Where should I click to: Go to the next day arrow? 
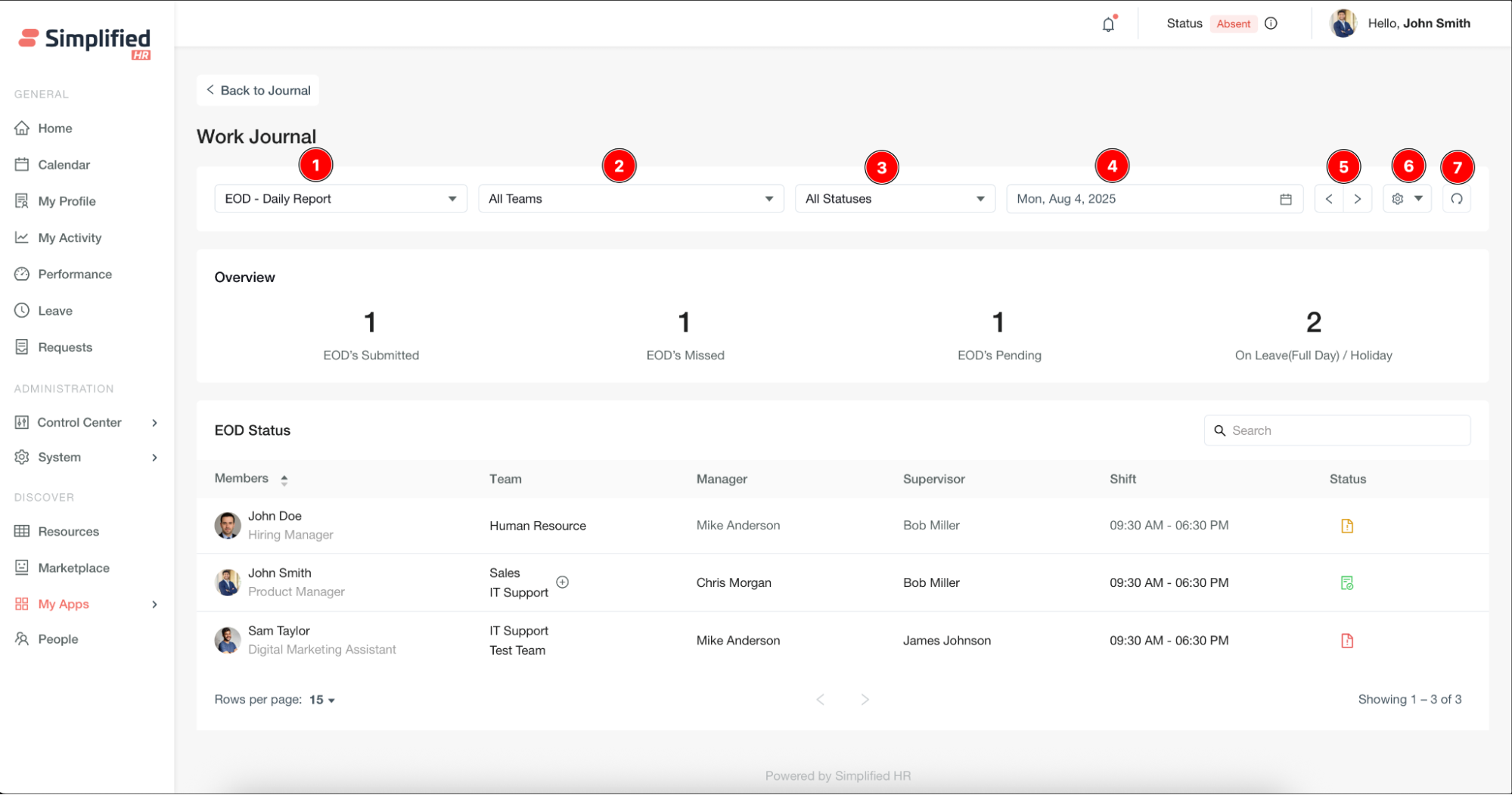pos(1357,199)
